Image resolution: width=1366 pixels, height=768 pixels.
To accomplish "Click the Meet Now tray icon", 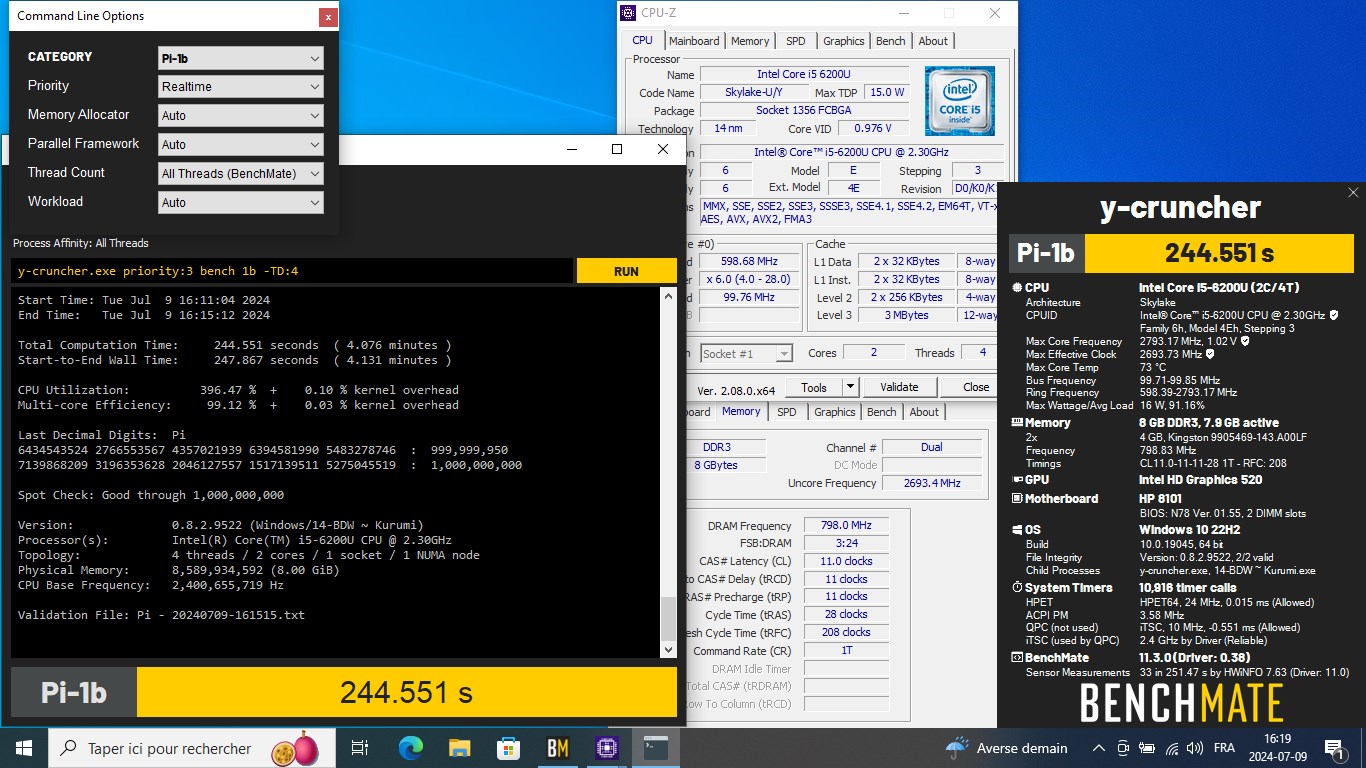I will pos(1123,748).
